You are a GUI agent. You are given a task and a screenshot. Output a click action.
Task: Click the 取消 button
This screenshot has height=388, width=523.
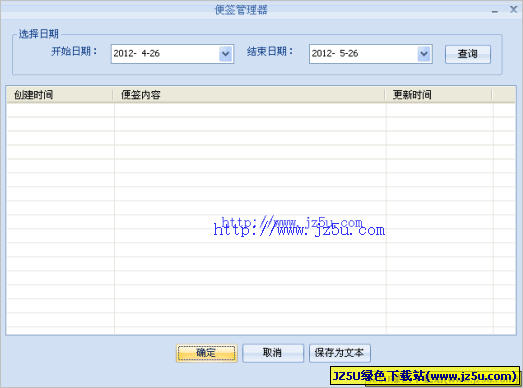[273, 353]
